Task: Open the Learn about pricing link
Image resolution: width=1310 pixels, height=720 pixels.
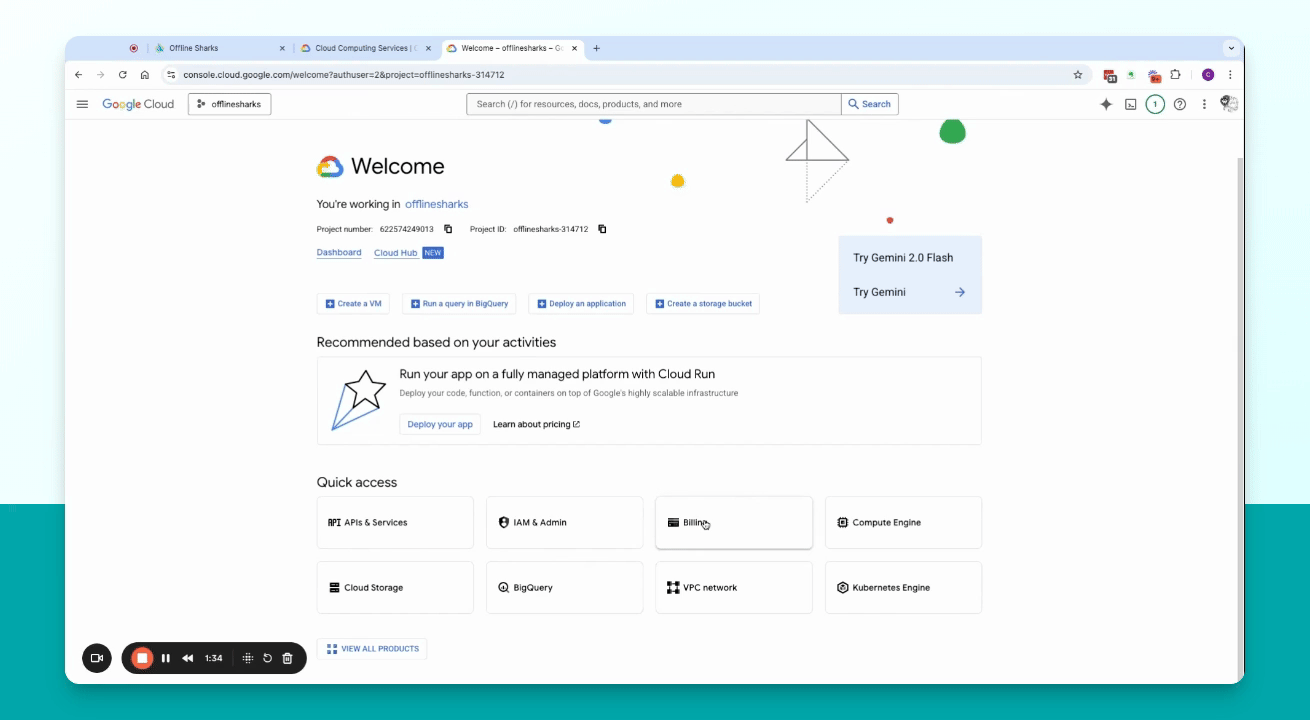Action: [x=536, y=424]
